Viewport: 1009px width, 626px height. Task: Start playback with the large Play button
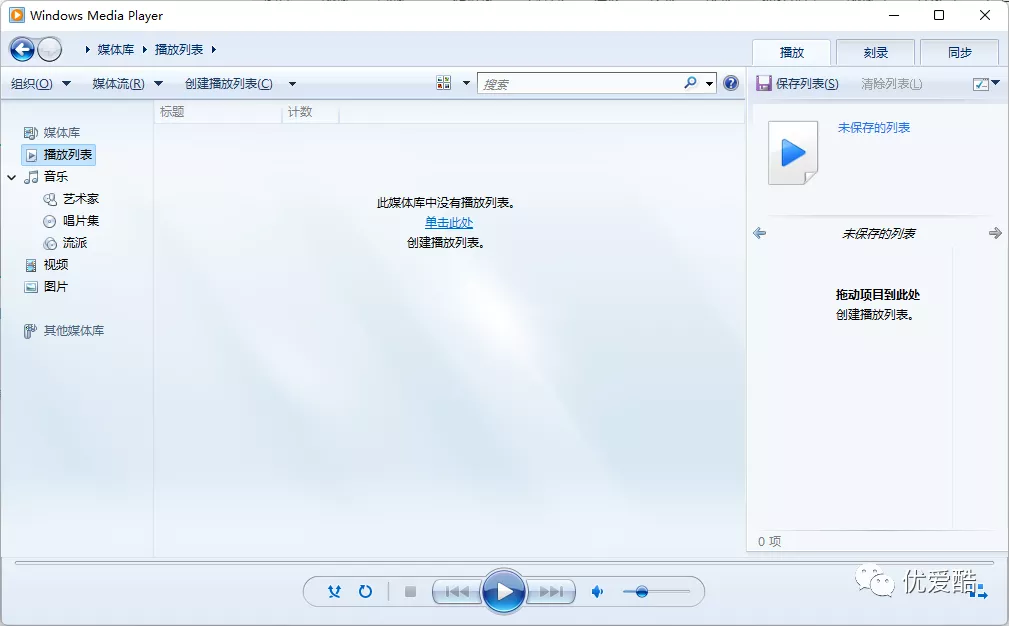click(x=503, y=591)
